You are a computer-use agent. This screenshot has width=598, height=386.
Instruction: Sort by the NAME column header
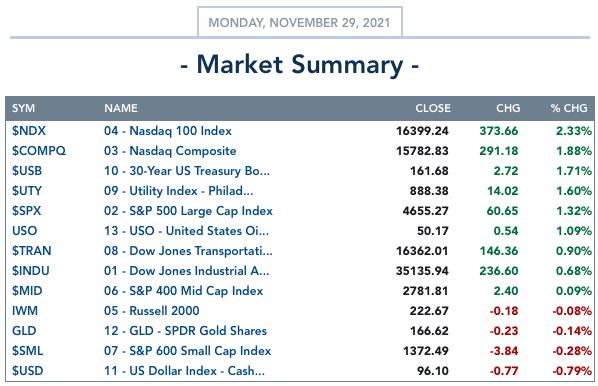tap(121, 108)
